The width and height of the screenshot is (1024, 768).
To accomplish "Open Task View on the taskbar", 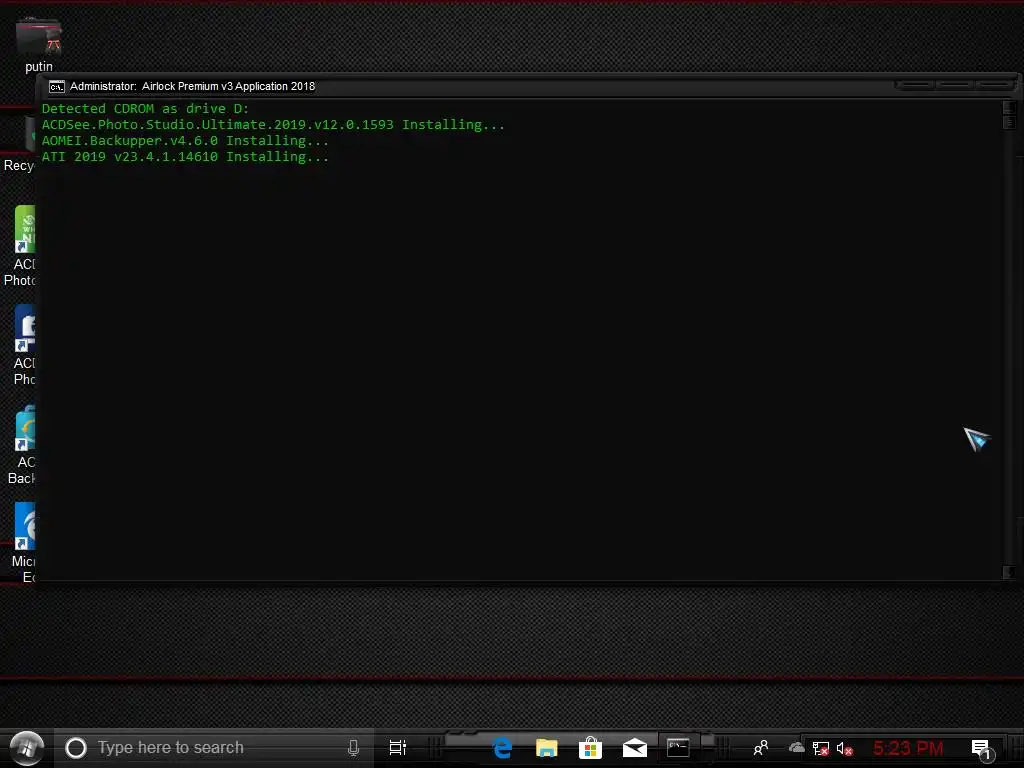I will pyautogui.click(x=398, y=748).
